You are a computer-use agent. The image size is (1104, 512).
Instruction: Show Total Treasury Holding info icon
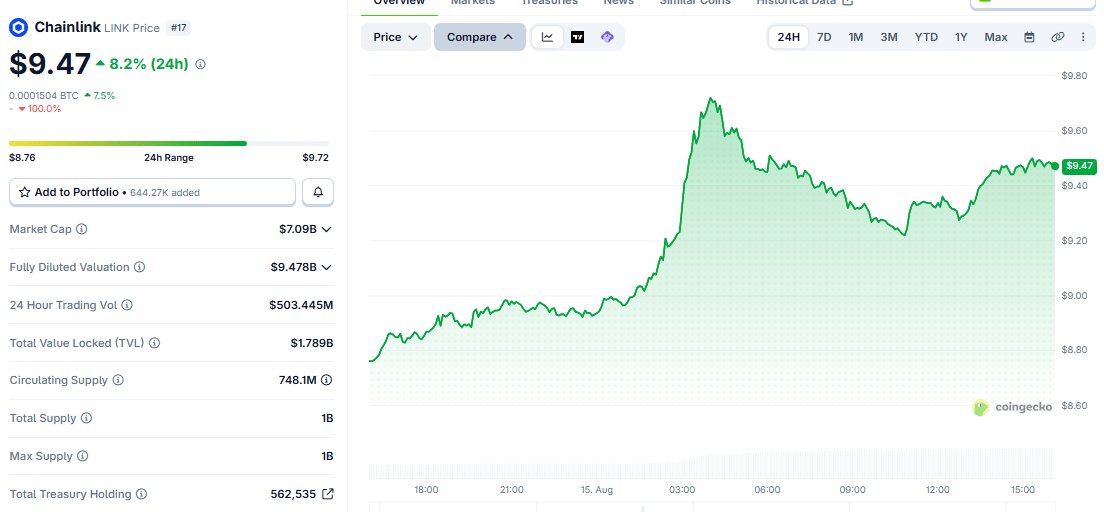[x=142, y=494]
